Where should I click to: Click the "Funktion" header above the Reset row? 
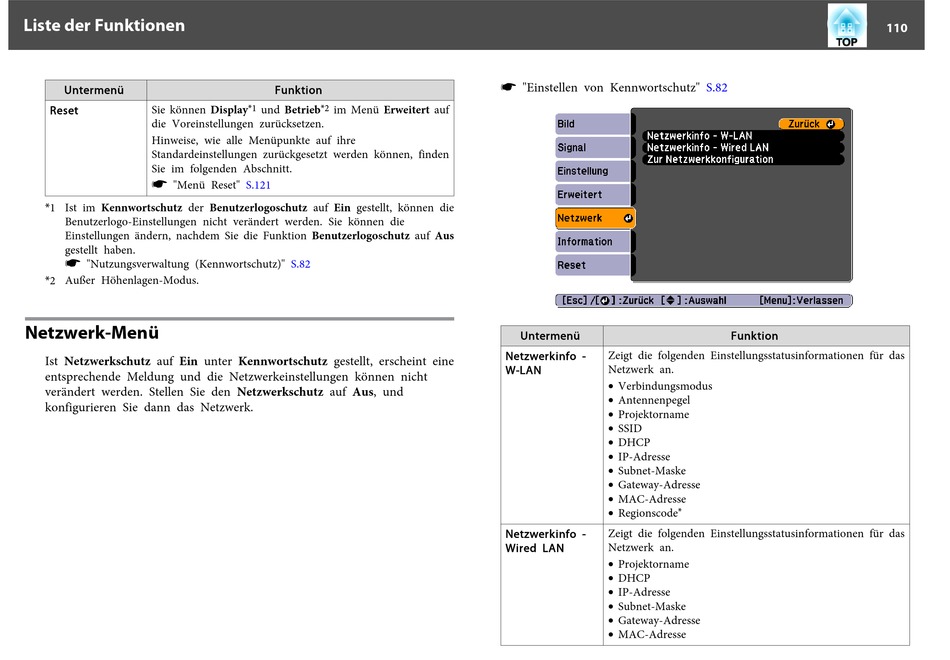pyautogui.click(x=298, y=90)
